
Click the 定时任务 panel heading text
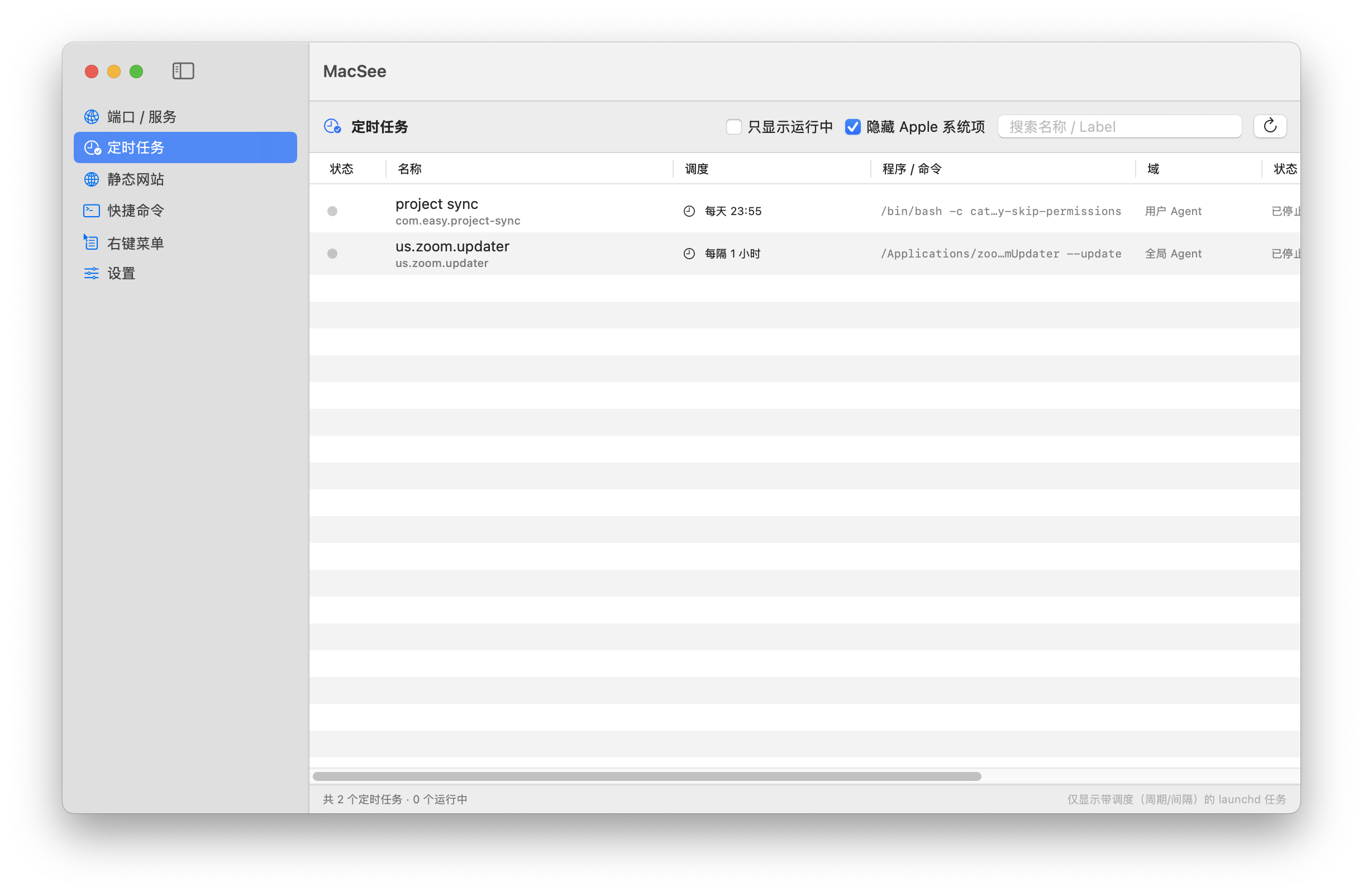[379, 127]
